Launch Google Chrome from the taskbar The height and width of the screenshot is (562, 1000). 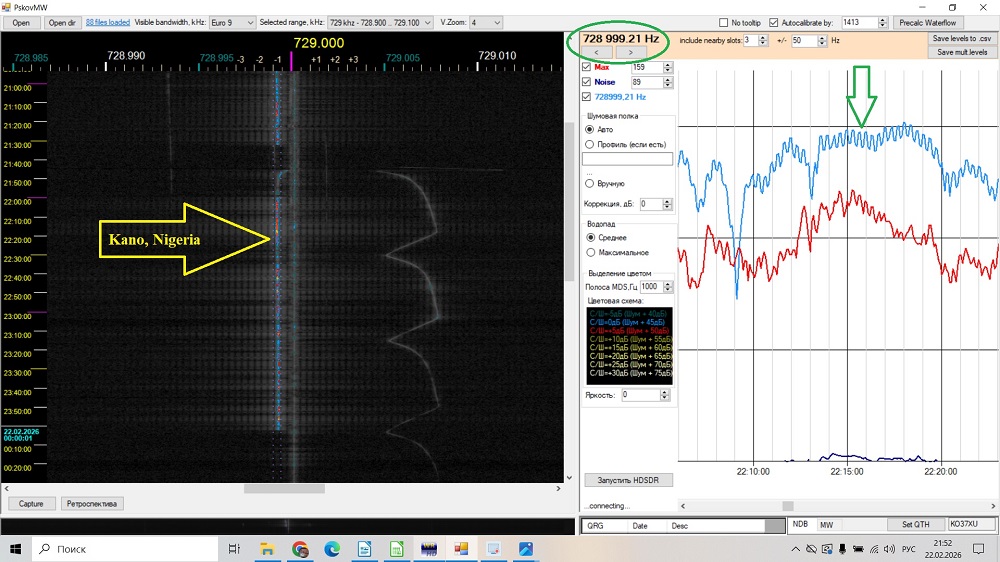pyautogui.click(x=300, y=549)
